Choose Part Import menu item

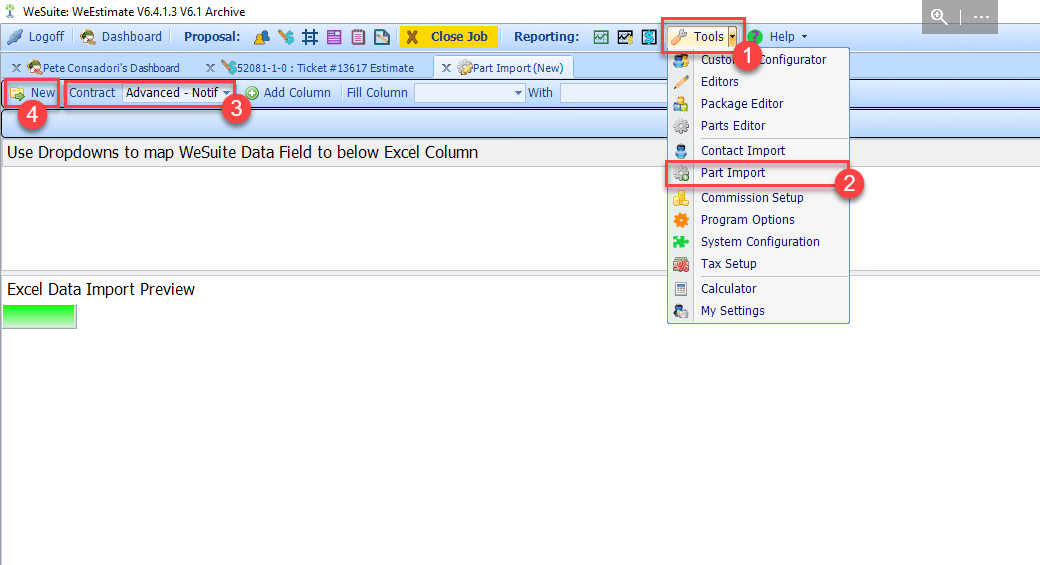pos(758,173)
